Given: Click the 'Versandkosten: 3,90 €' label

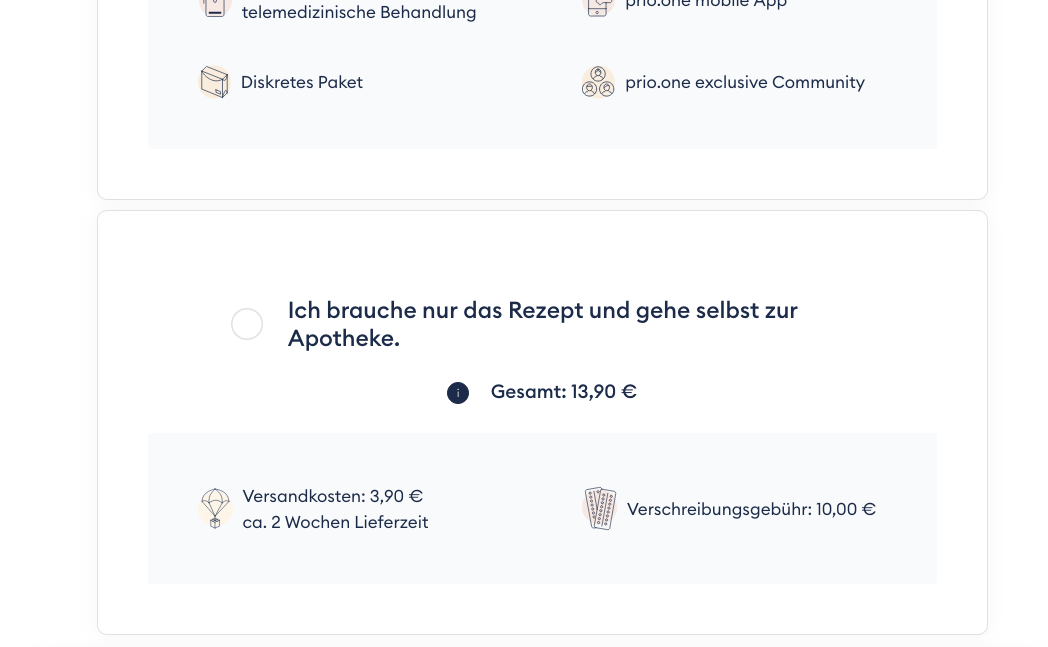Looking at the screenshot, I should (x=332, y=496).
